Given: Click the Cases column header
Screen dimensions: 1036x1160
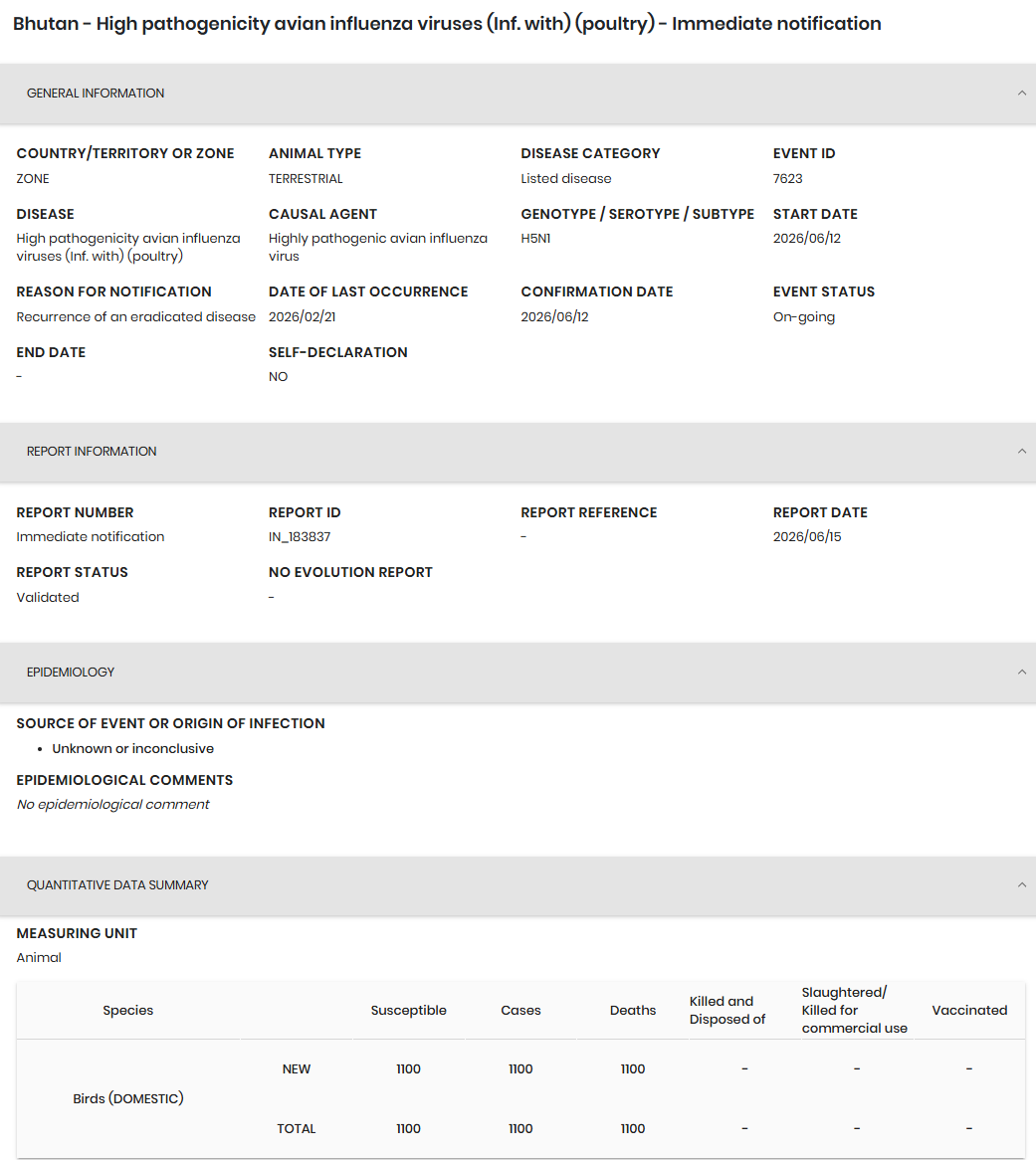Looking at the screenshot, I should point(520,1011).
